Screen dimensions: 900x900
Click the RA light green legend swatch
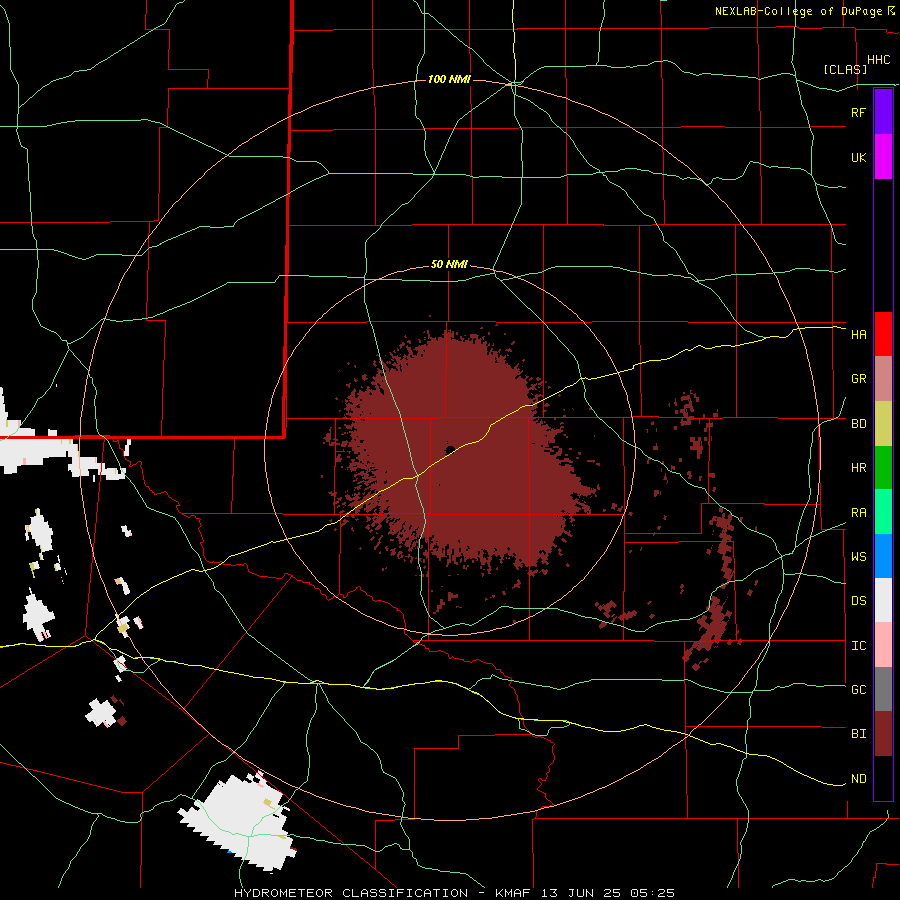tap(883, 512)
